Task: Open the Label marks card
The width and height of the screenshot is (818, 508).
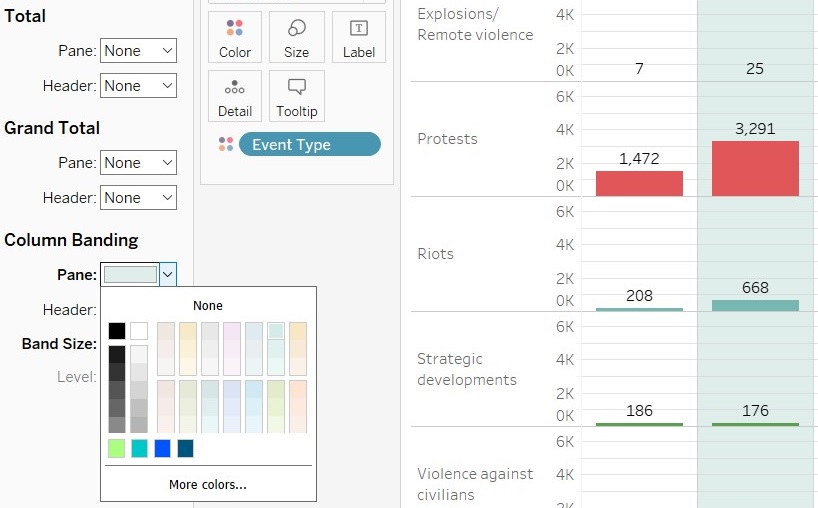Action: click(358, 38)
